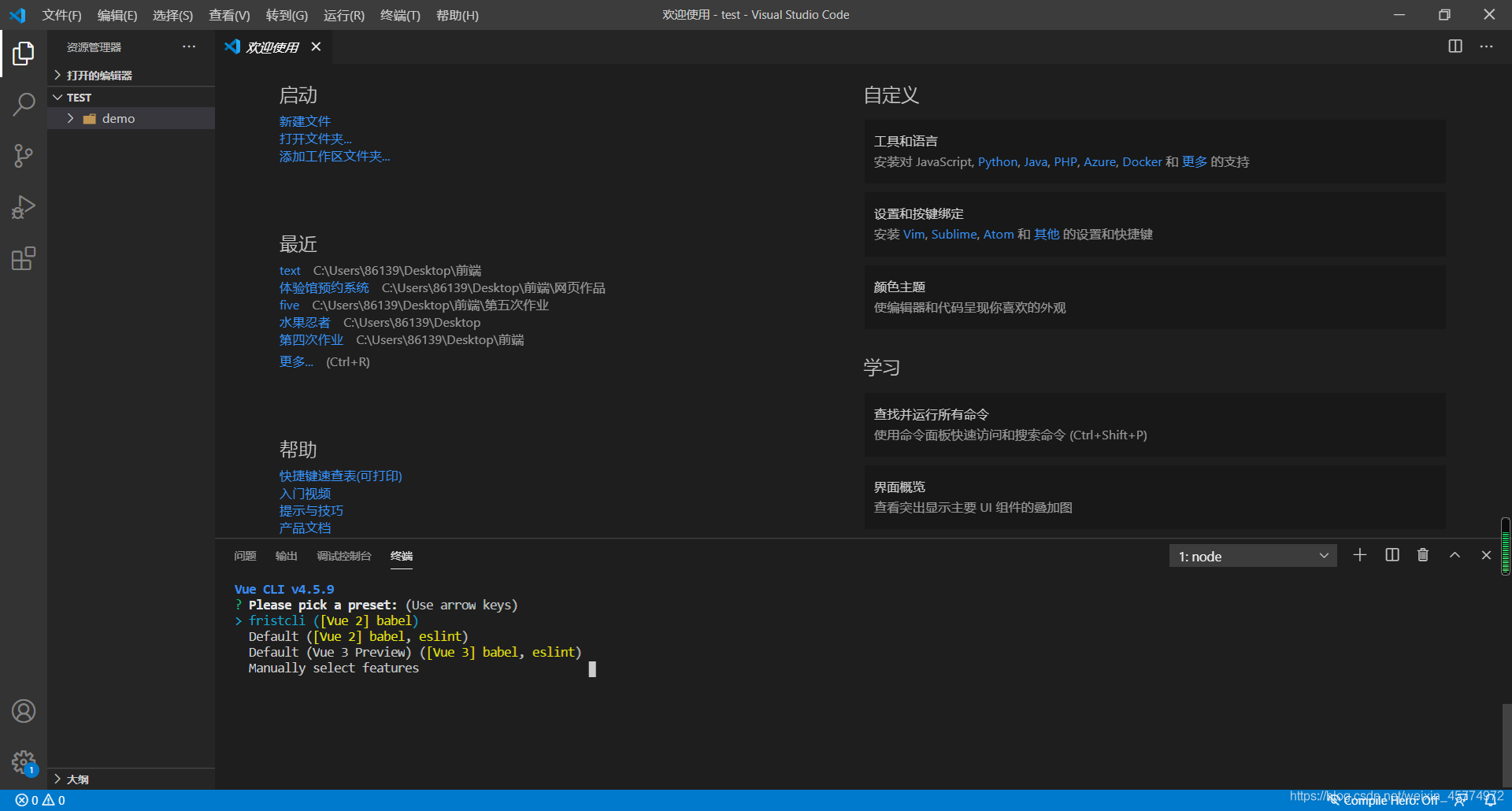1512x811 pixels.
Task: Open the 帮助(H) menu
Action: tap(458, 15)
